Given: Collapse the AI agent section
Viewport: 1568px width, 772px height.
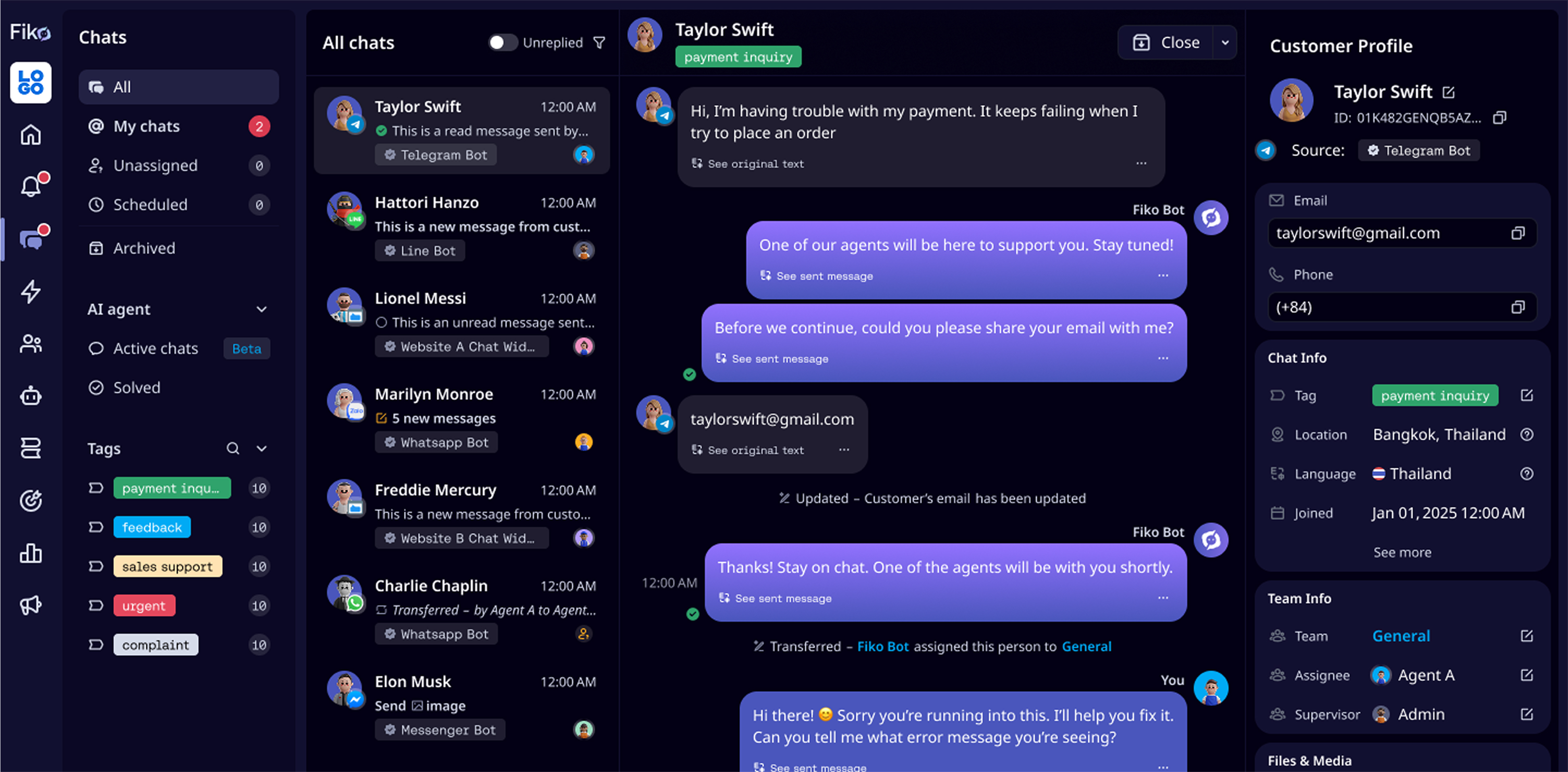Looking at the screenshot, I should click(x=262, y=309).
